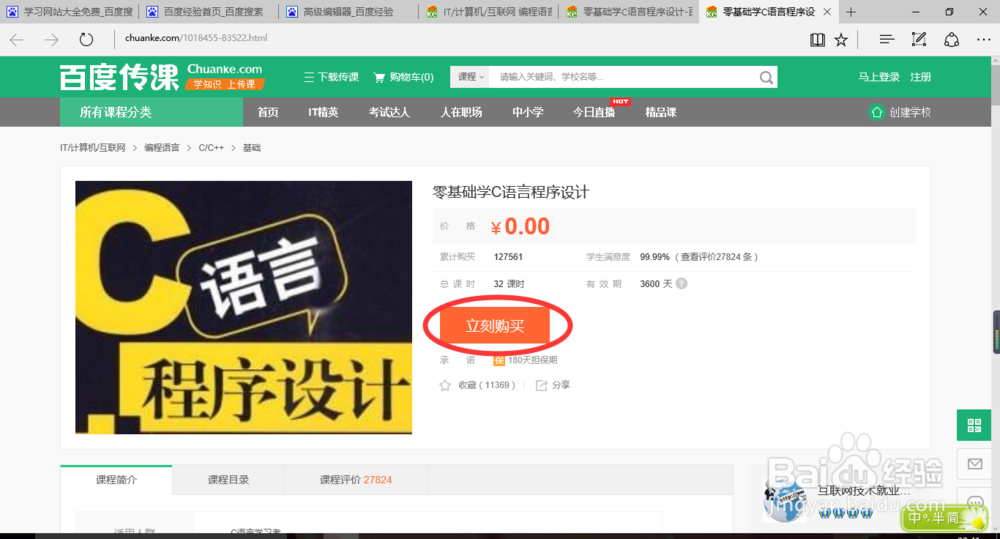This screenshot has width=1000, height=539.
Task: Open 中小学 navigation item
Action: pos(527,112)
